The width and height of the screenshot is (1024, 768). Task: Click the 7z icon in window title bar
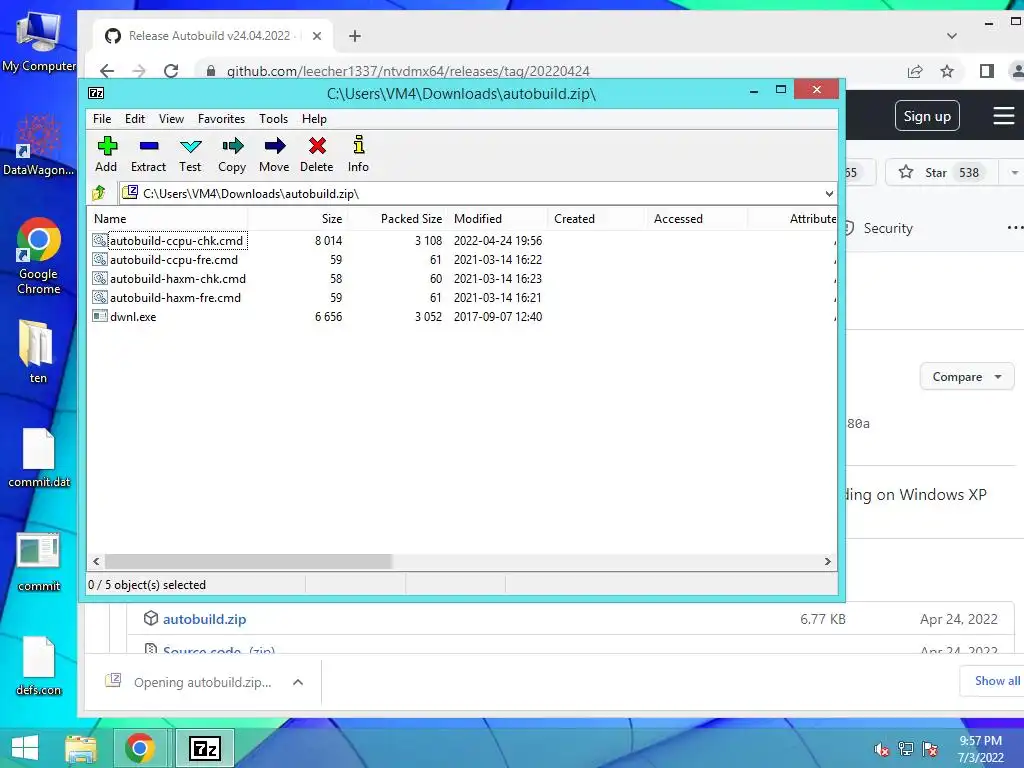pyautogui.click(x=96, y=93)
